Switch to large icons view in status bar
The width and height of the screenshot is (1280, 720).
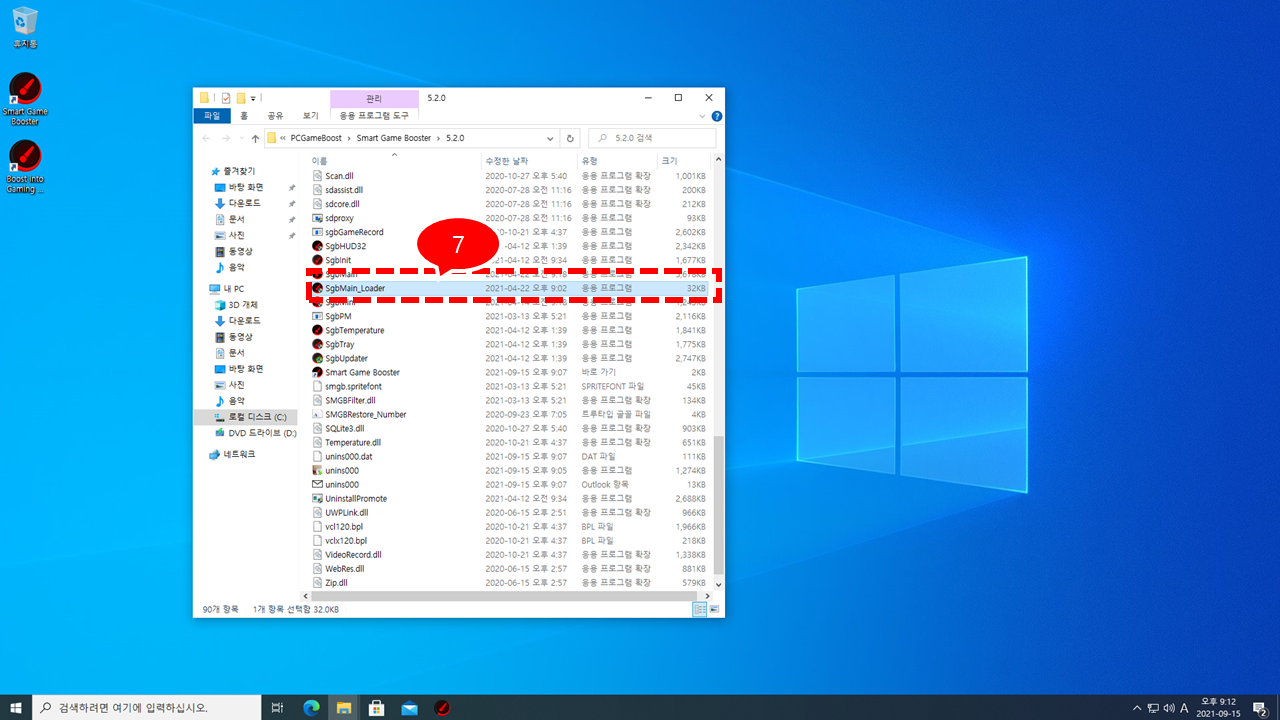[x=714, y=609]
